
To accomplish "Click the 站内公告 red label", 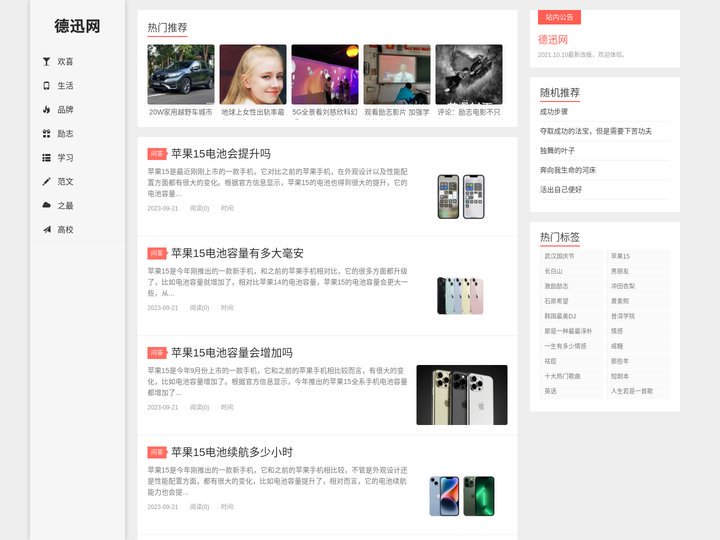I will [x=559, y=17].
